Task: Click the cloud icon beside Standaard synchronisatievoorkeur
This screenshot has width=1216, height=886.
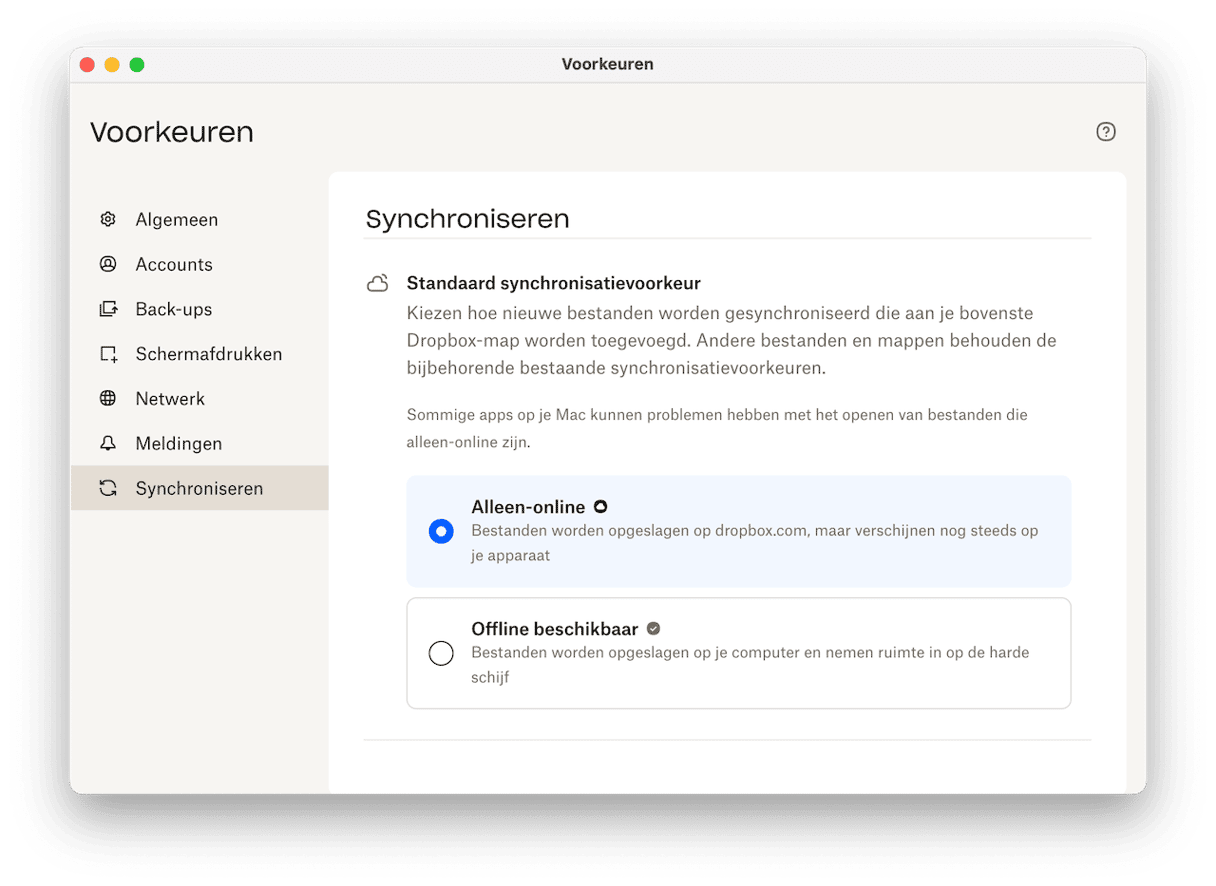Action: pos(378,284)
